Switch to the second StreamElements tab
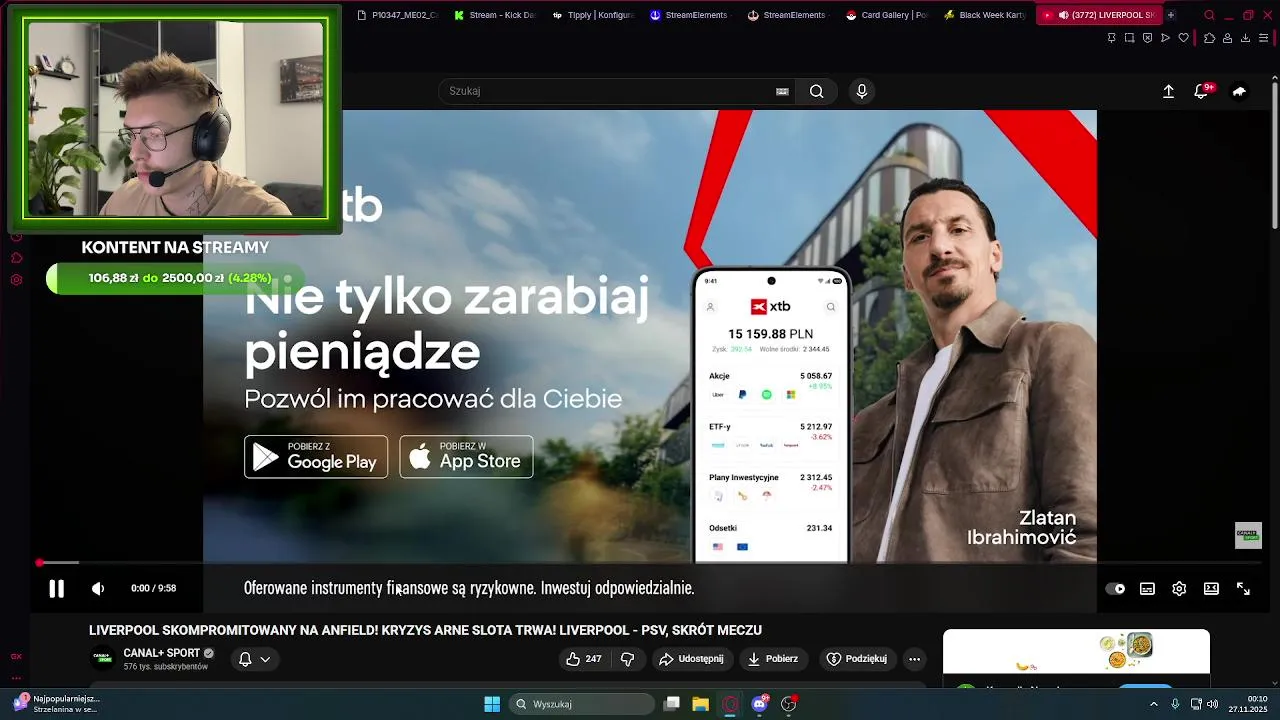 coord(788,15)
